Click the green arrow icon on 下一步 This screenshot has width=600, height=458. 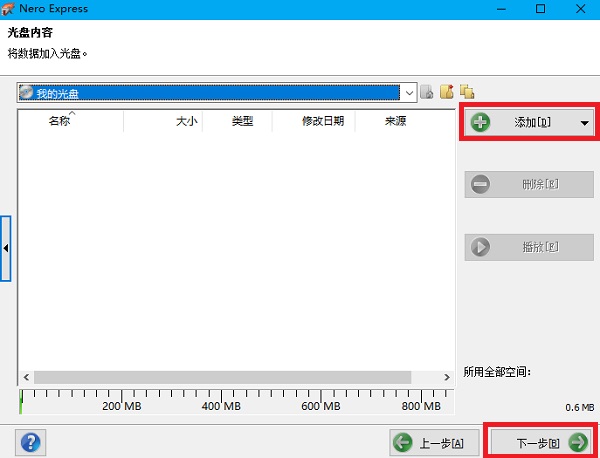pyautogui.click(x=577, y=441)
